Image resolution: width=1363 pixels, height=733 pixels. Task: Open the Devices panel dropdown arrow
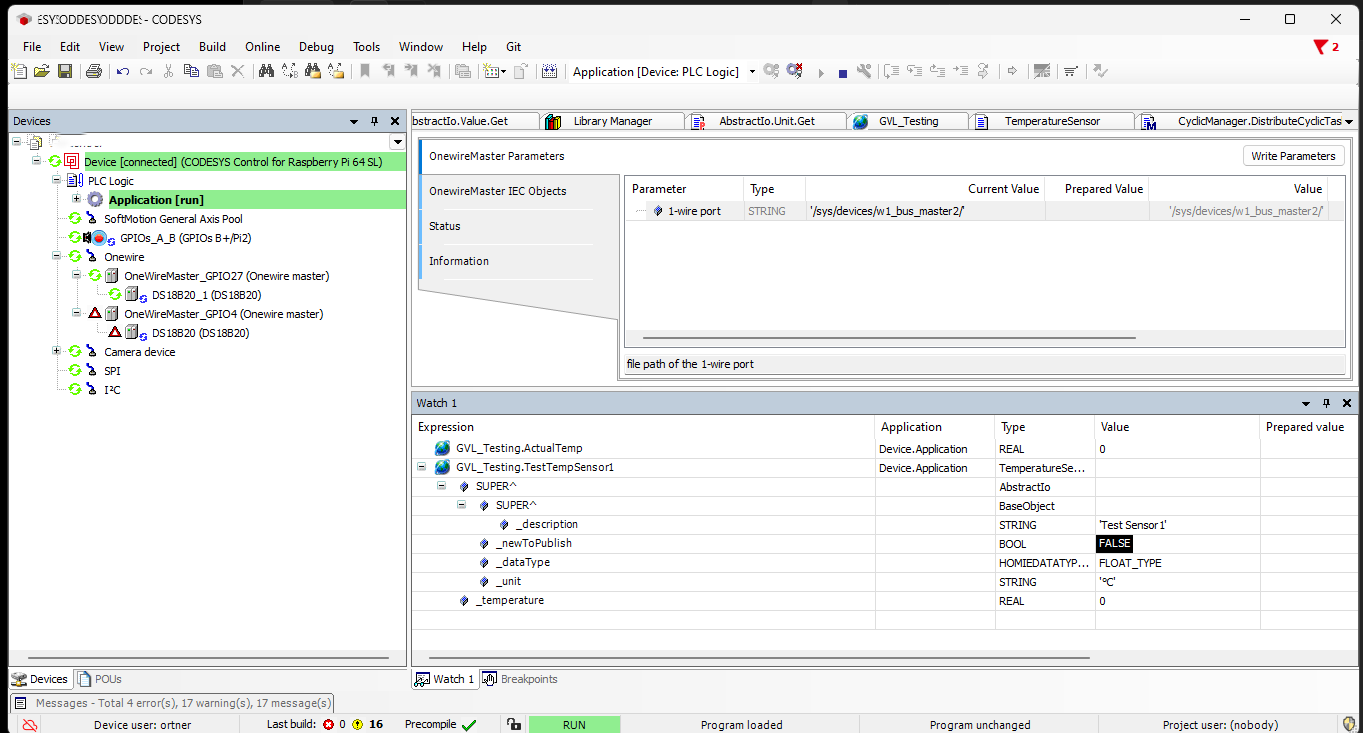354,121
